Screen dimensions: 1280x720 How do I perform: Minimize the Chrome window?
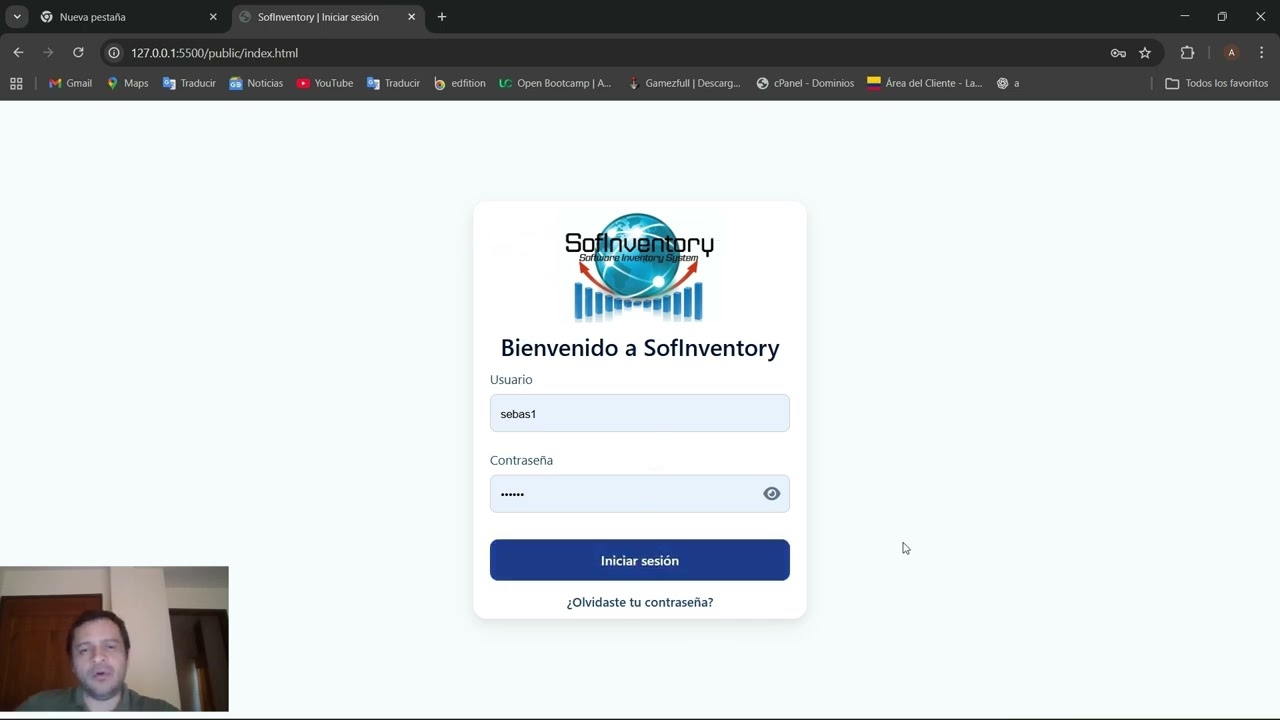[x=1184, y=17]
